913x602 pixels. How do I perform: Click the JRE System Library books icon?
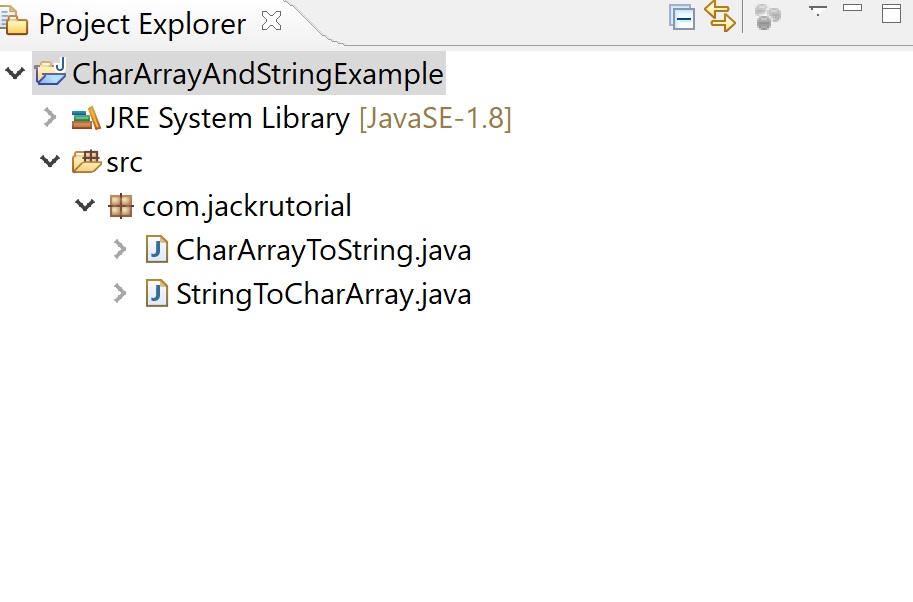coord(86,117)
